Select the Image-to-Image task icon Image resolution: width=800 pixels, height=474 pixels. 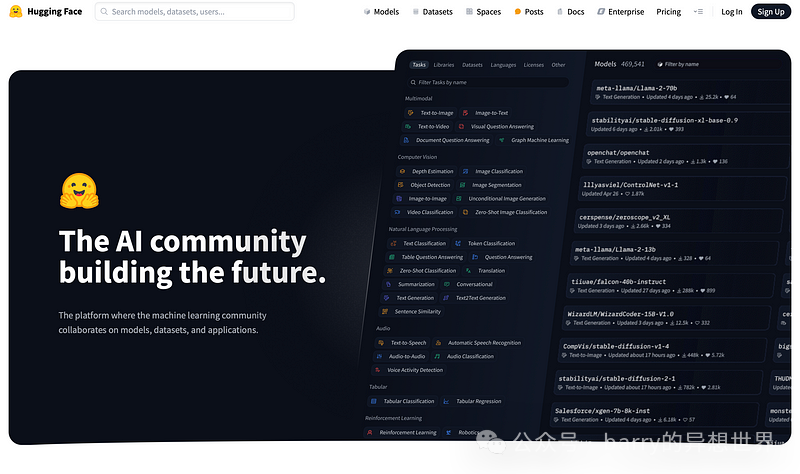[399, 198]
